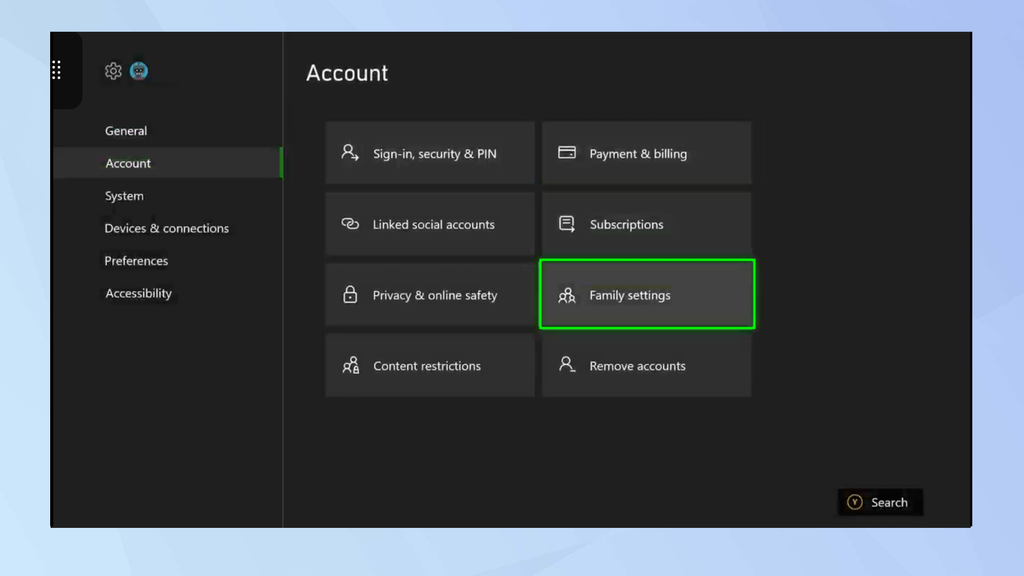Open the System settings section
1024x576 pixels.
[x=124, y=195]
